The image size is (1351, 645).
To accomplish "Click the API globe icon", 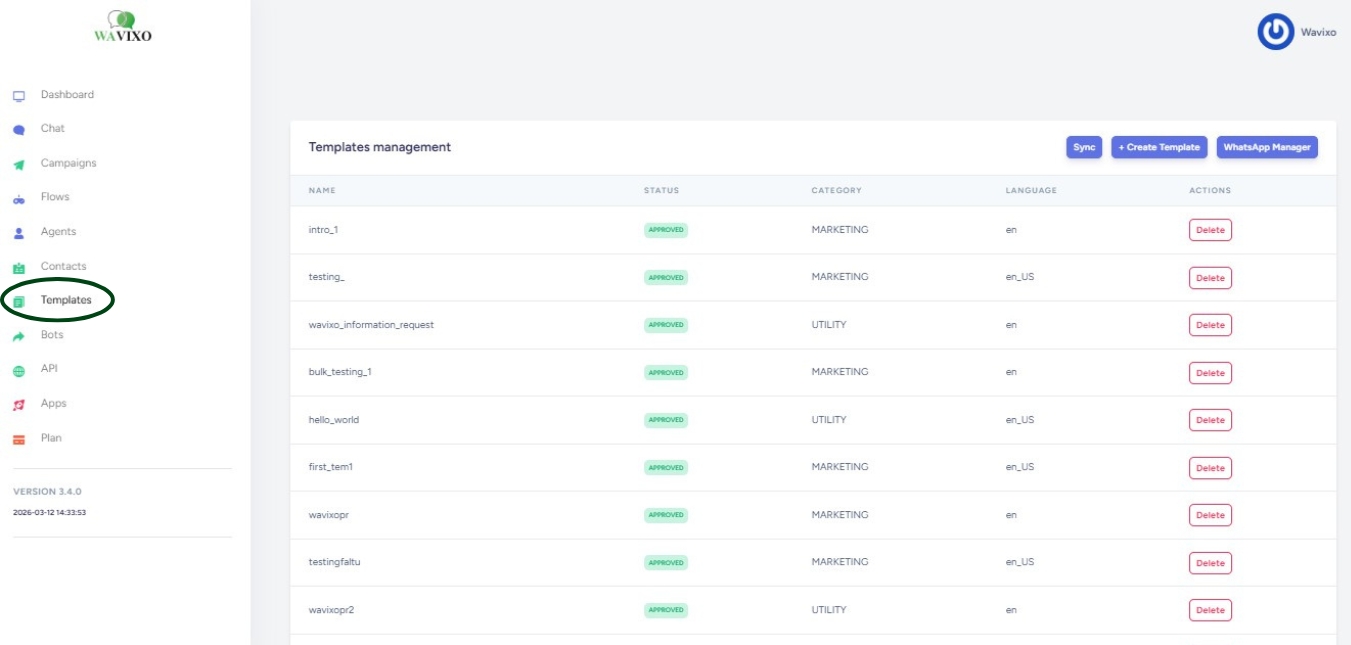I will coord(18,371).
